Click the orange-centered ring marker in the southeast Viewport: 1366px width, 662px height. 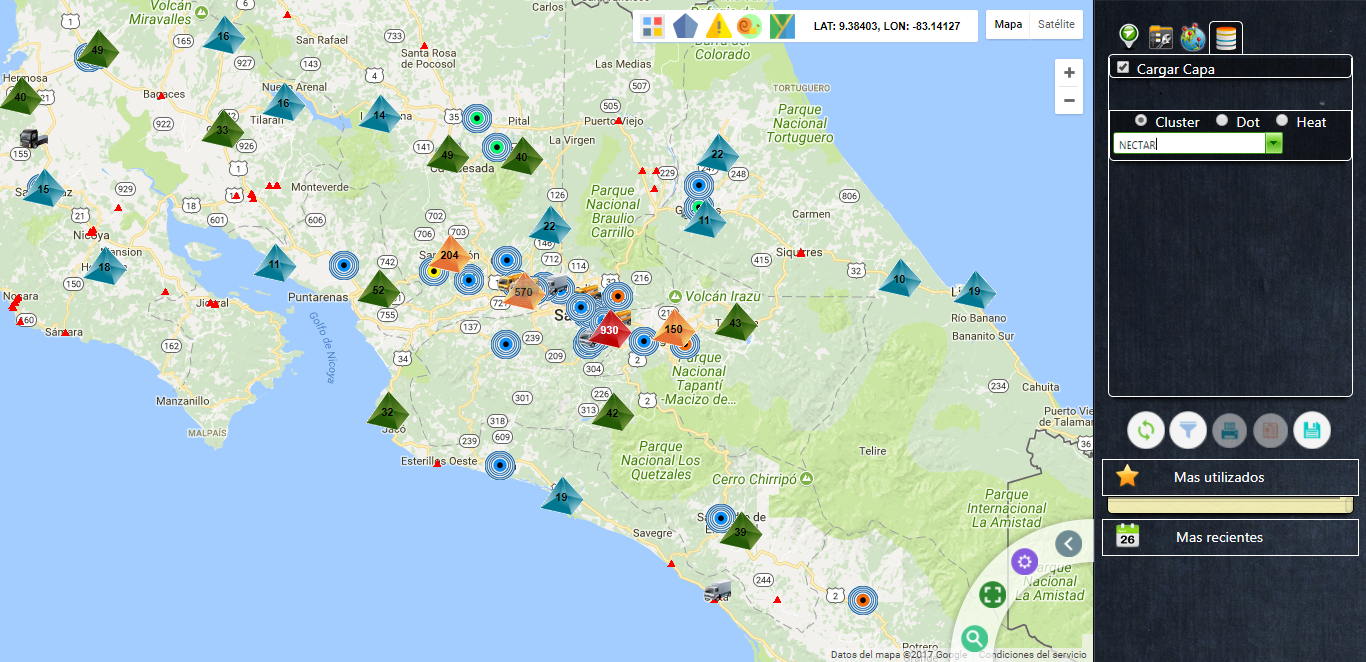(x=862, y=600)
